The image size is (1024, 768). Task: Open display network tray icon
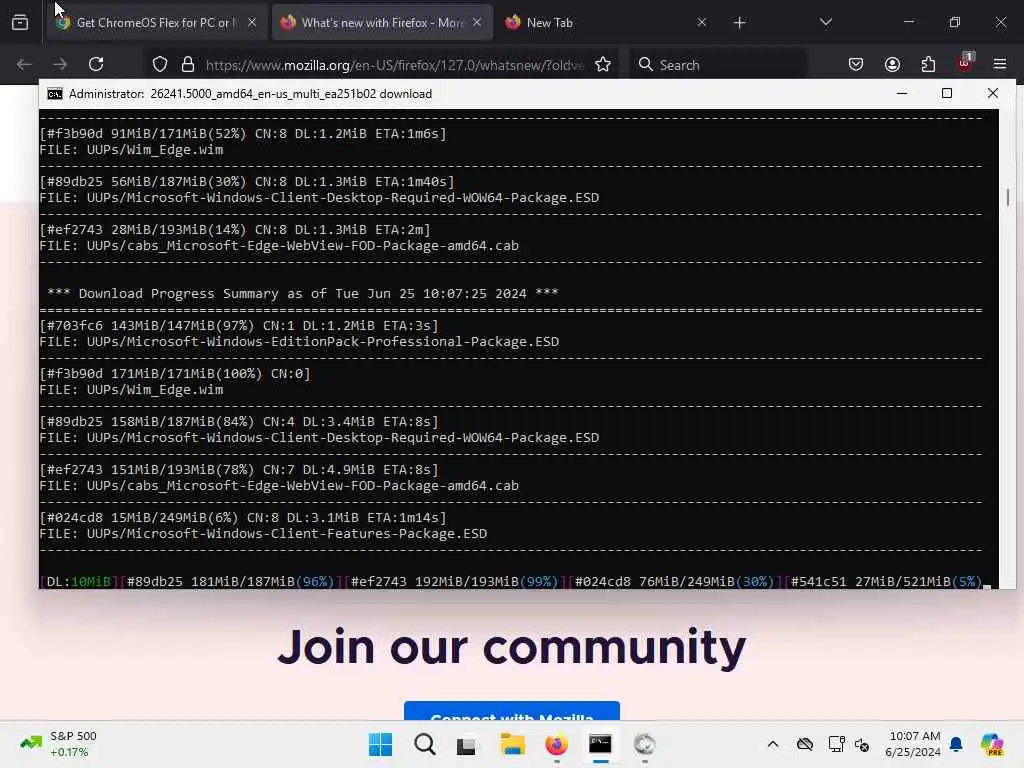tap(836, 744)
